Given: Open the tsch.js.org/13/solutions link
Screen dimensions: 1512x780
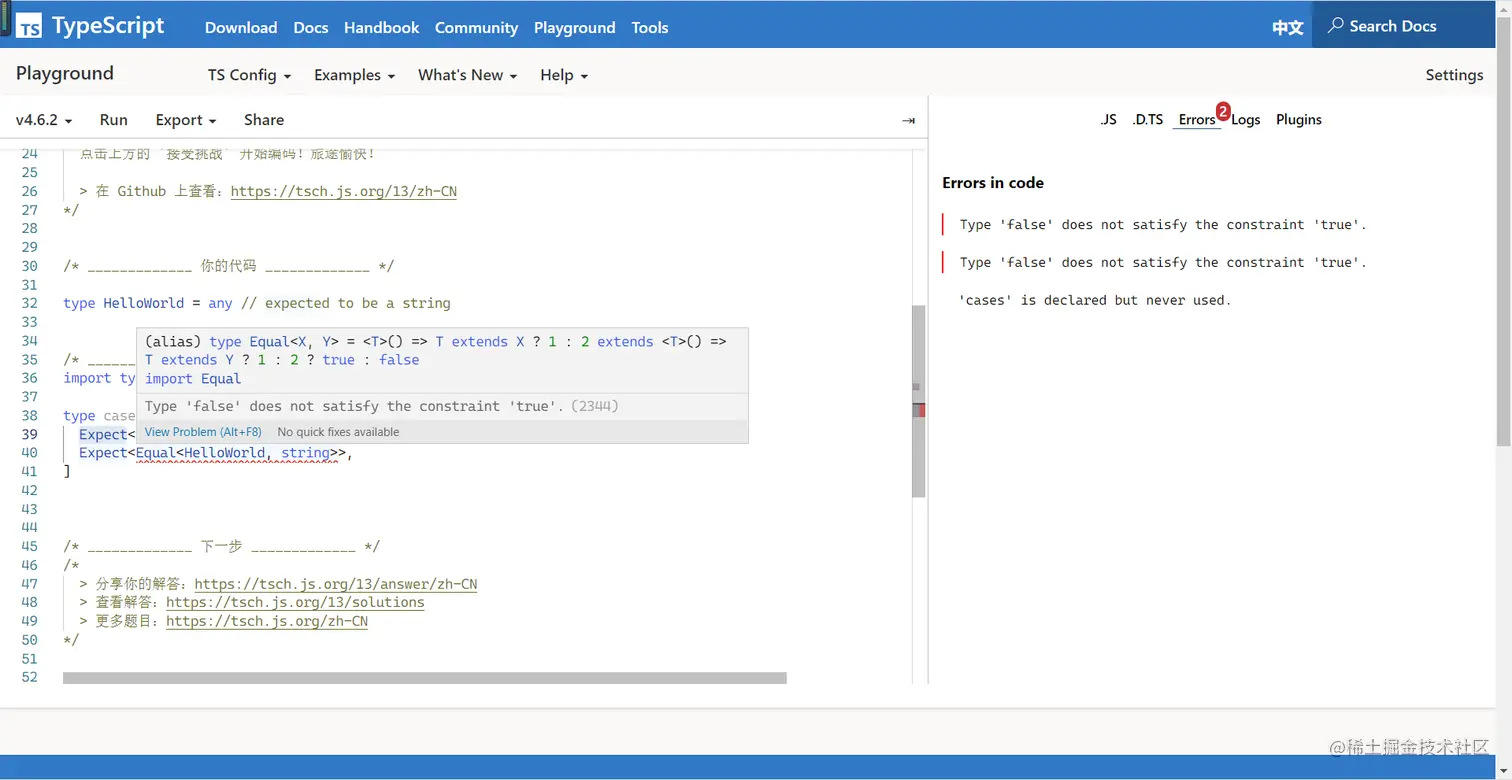Looking at the screenshot, I should (295, 603).
